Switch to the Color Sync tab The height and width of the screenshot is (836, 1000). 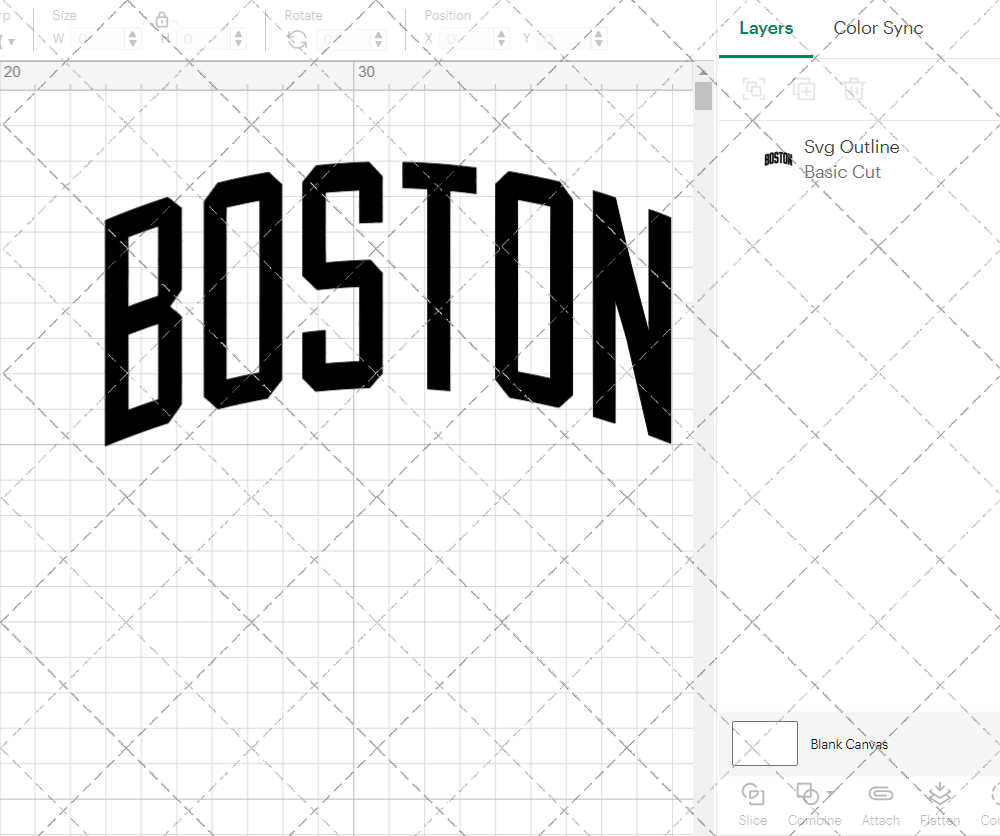click(x=878, y=28)
